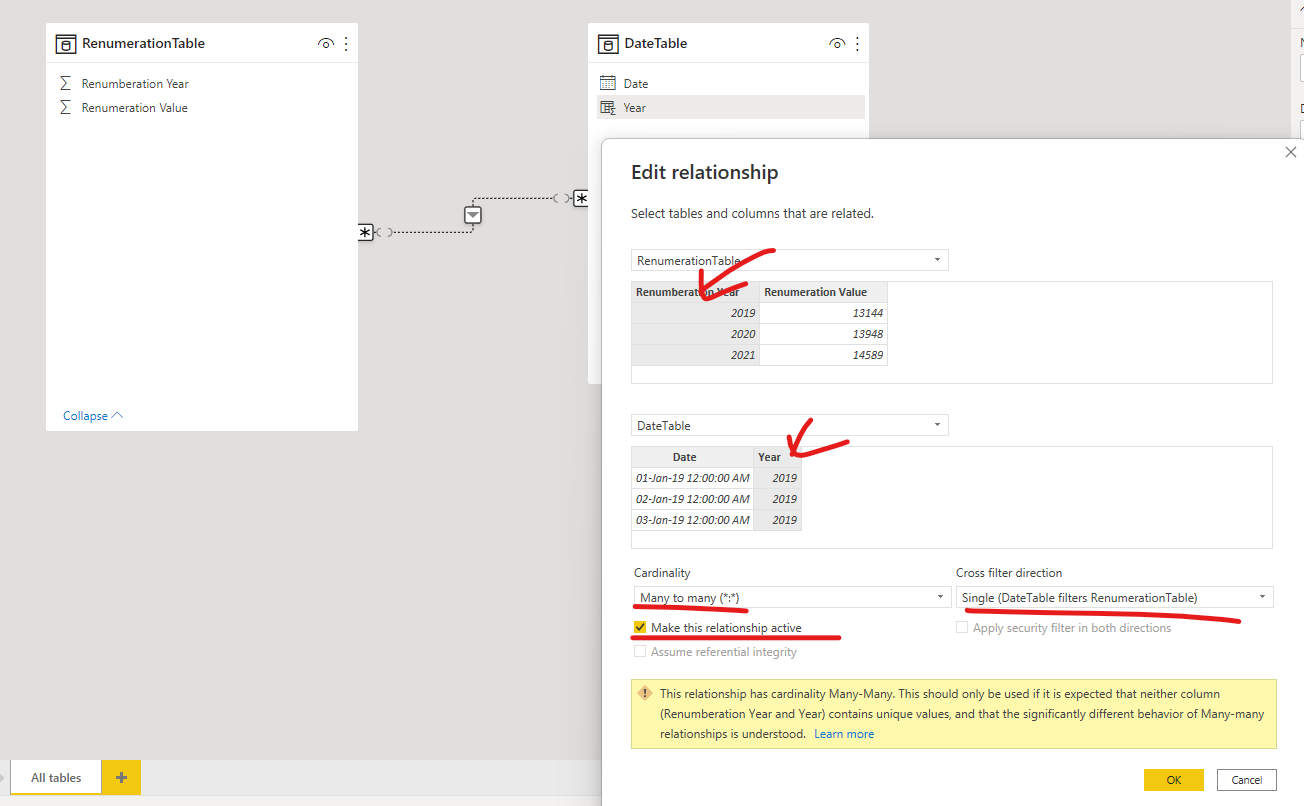Click the 13948 value cell in preview
This screenshot has width=1304, height=806.
(823, 334)
